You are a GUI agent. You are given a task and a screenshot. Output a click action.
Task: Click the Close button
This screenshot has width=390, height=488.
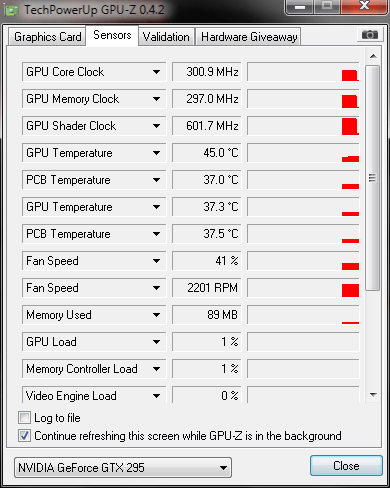point(346,466)
